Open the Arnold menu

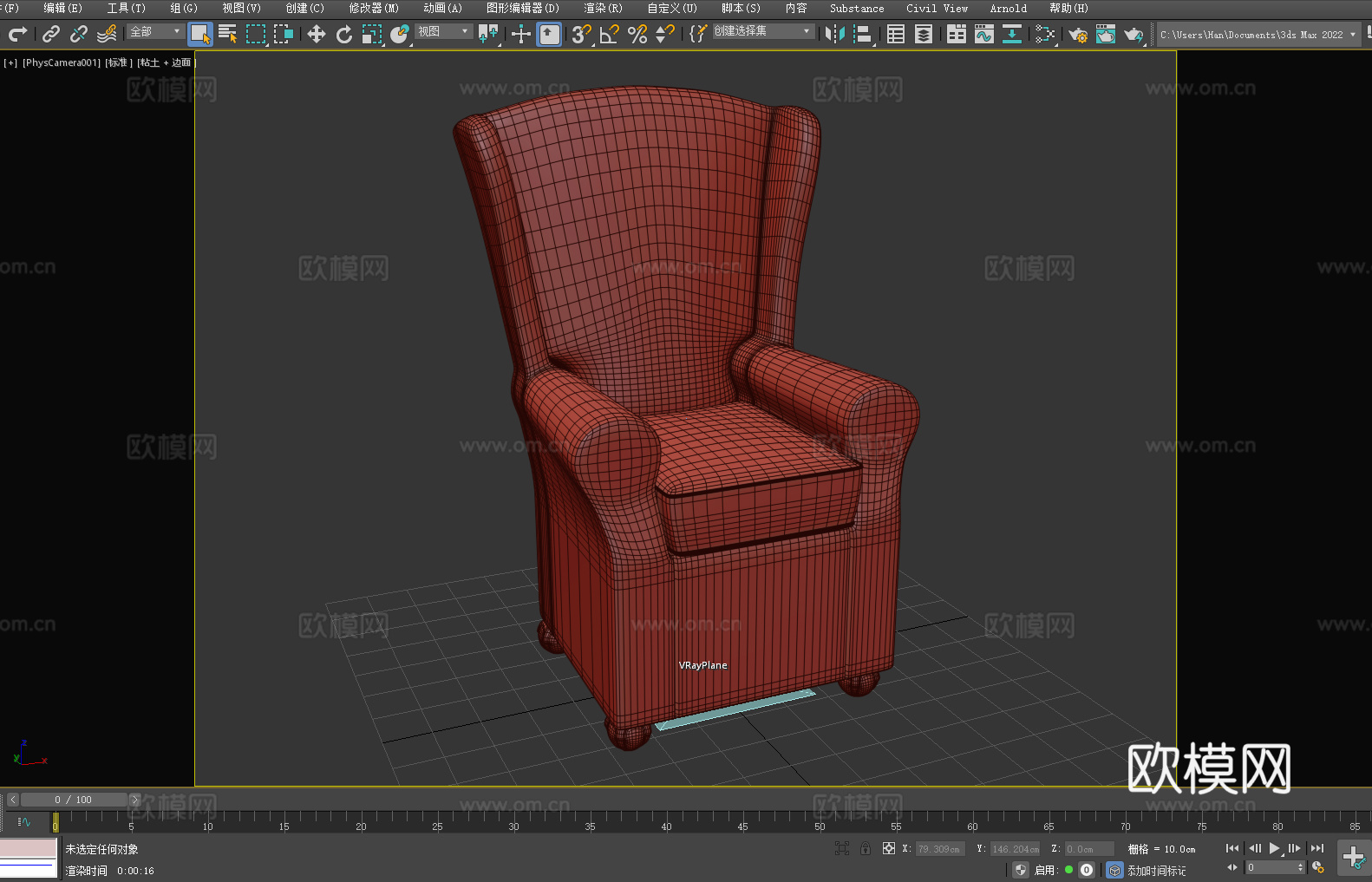tap(1009, 8)
